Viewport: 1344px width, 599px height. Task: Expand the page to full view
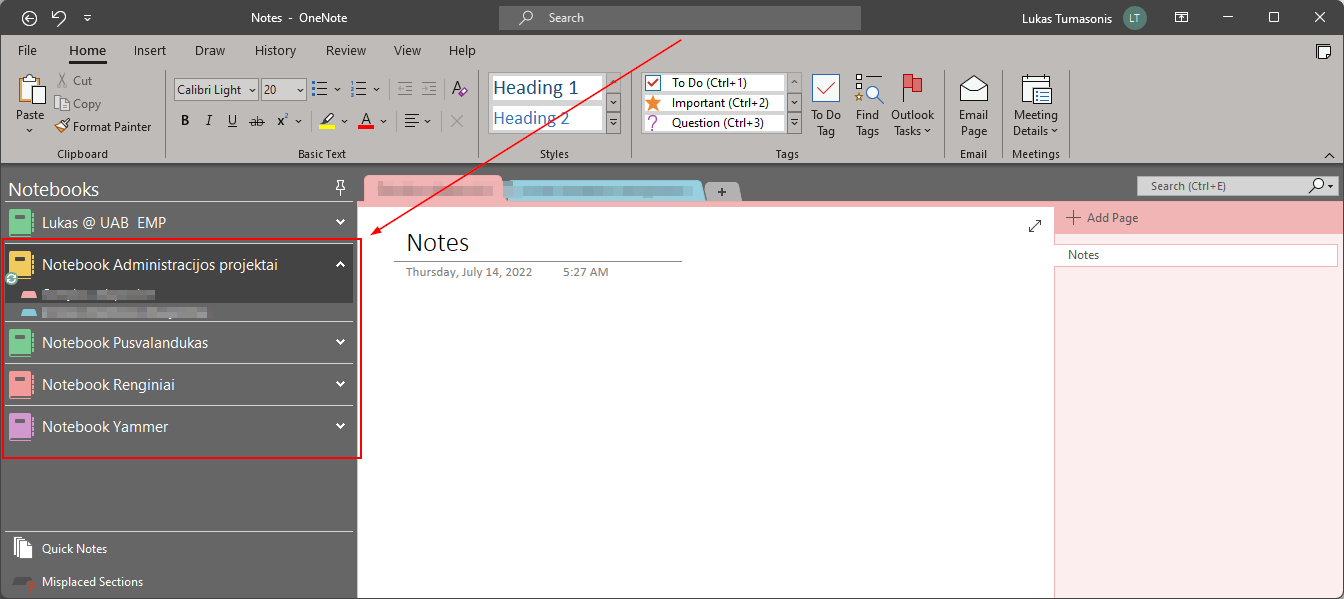coord(1035,226)
